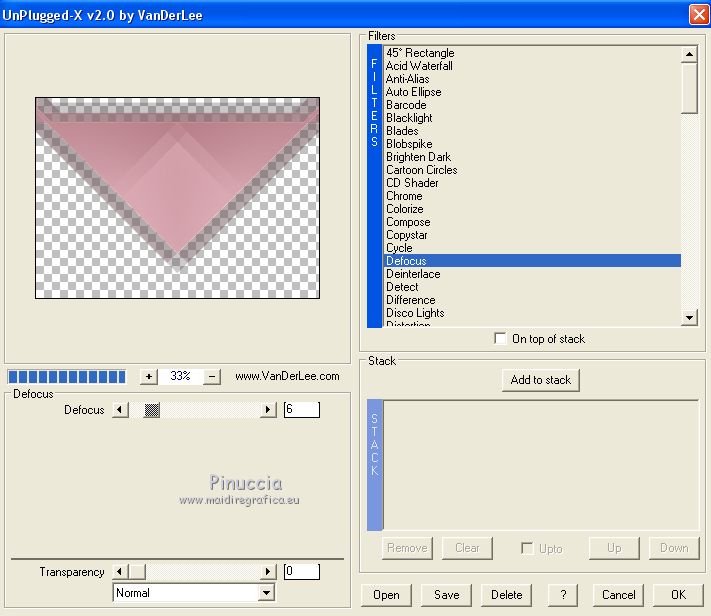Click the Transparency slider thumb
The image size is (711, 616).
pos(137,572)
